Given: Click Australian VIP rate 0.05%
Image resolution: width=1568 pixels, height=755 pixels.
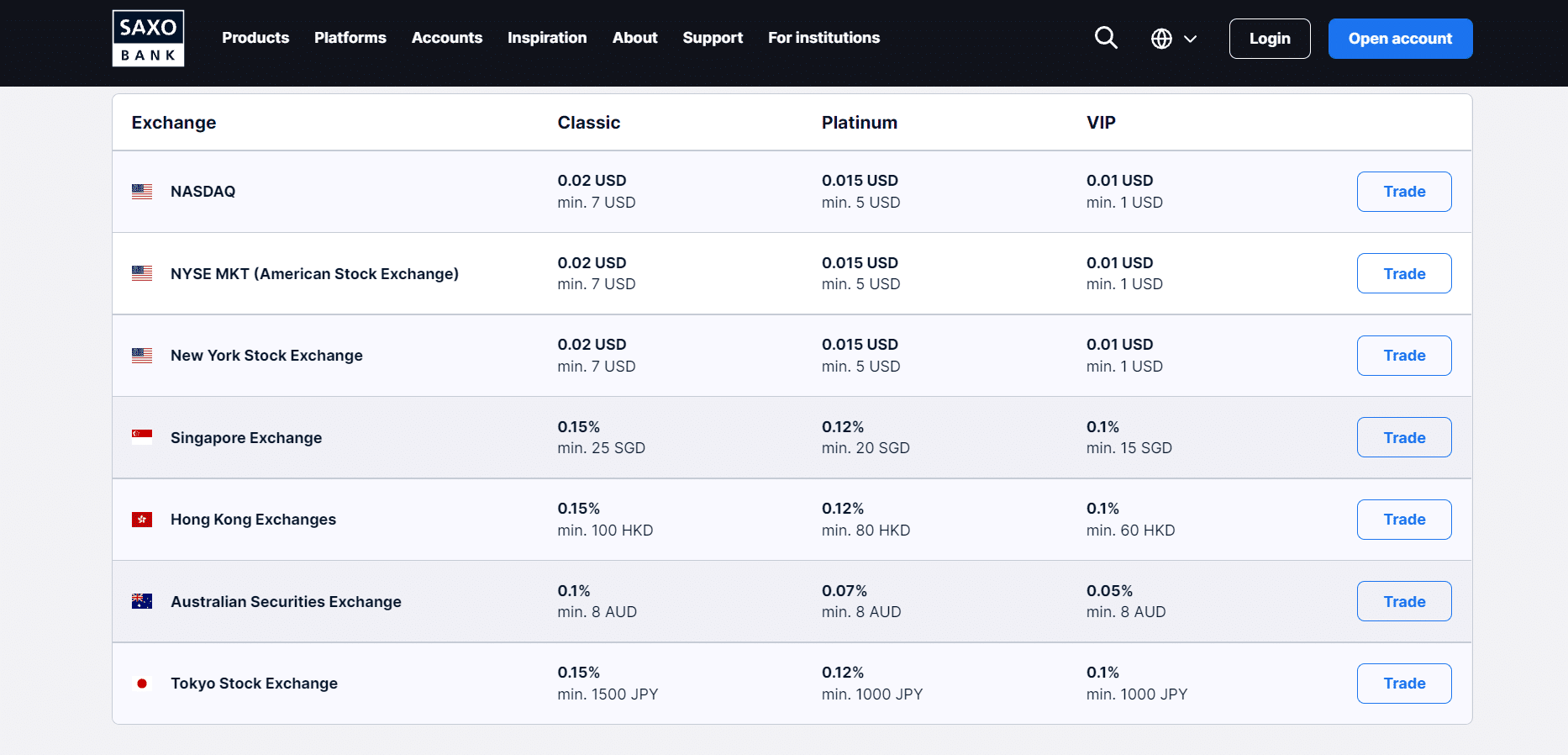Looking at the screenshot, I should click(x=1109, y=591).
